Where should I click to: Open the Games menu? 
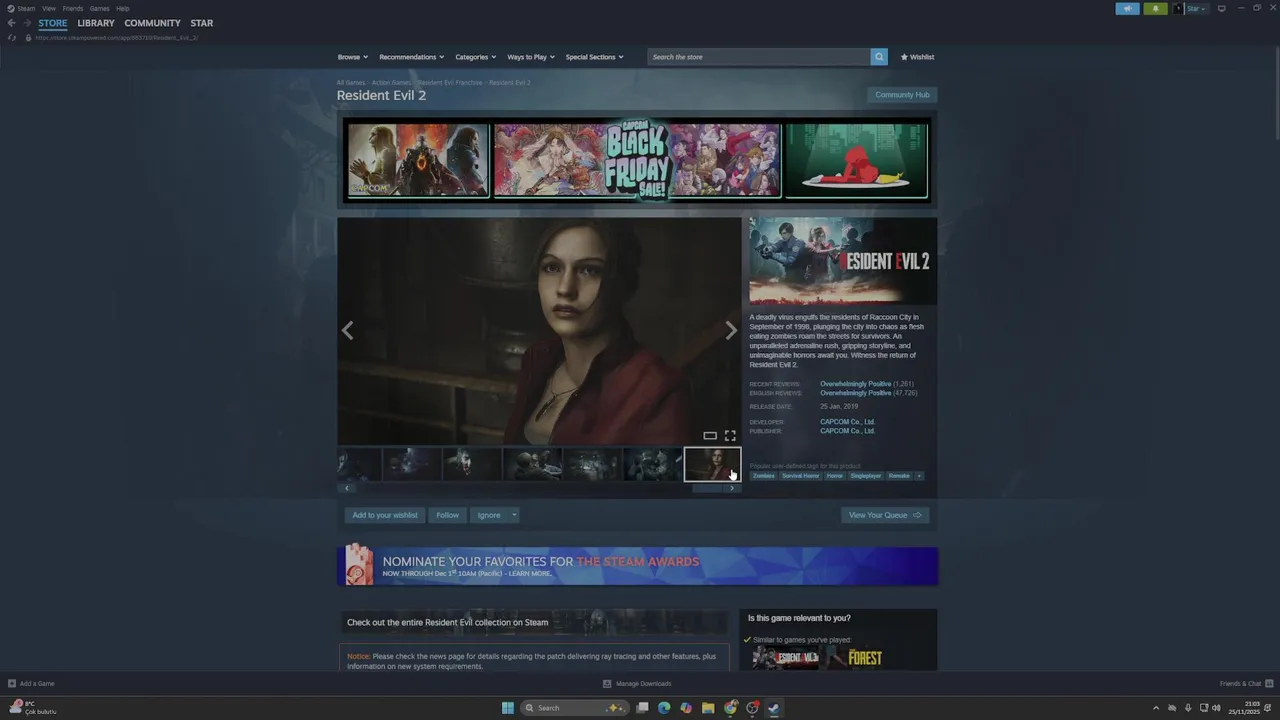coord(100,8)
